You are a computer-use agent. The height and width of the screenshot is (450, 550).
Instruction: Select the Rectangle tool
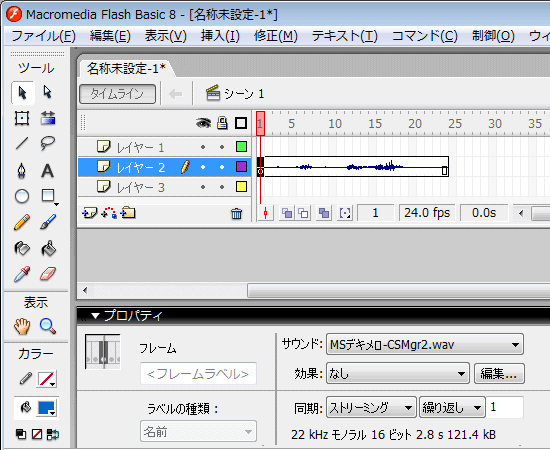coord(48,195)
